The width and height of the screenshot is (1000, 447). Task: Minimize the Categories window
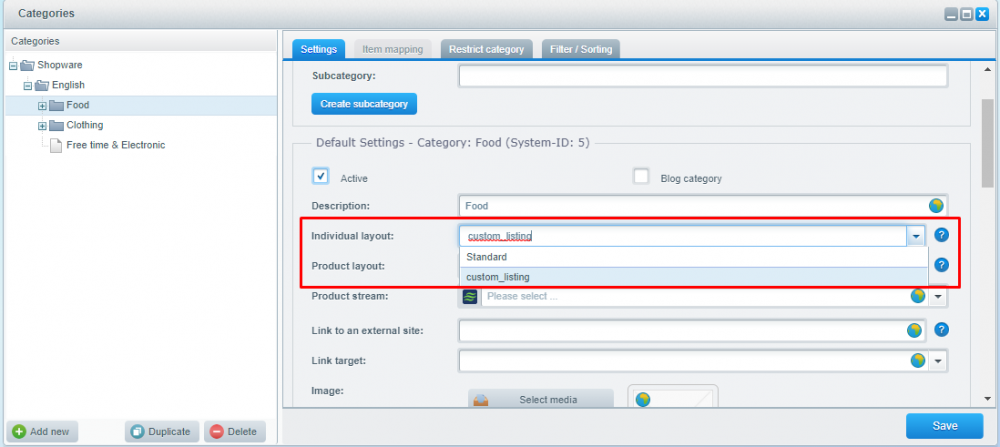coord(951,13)
